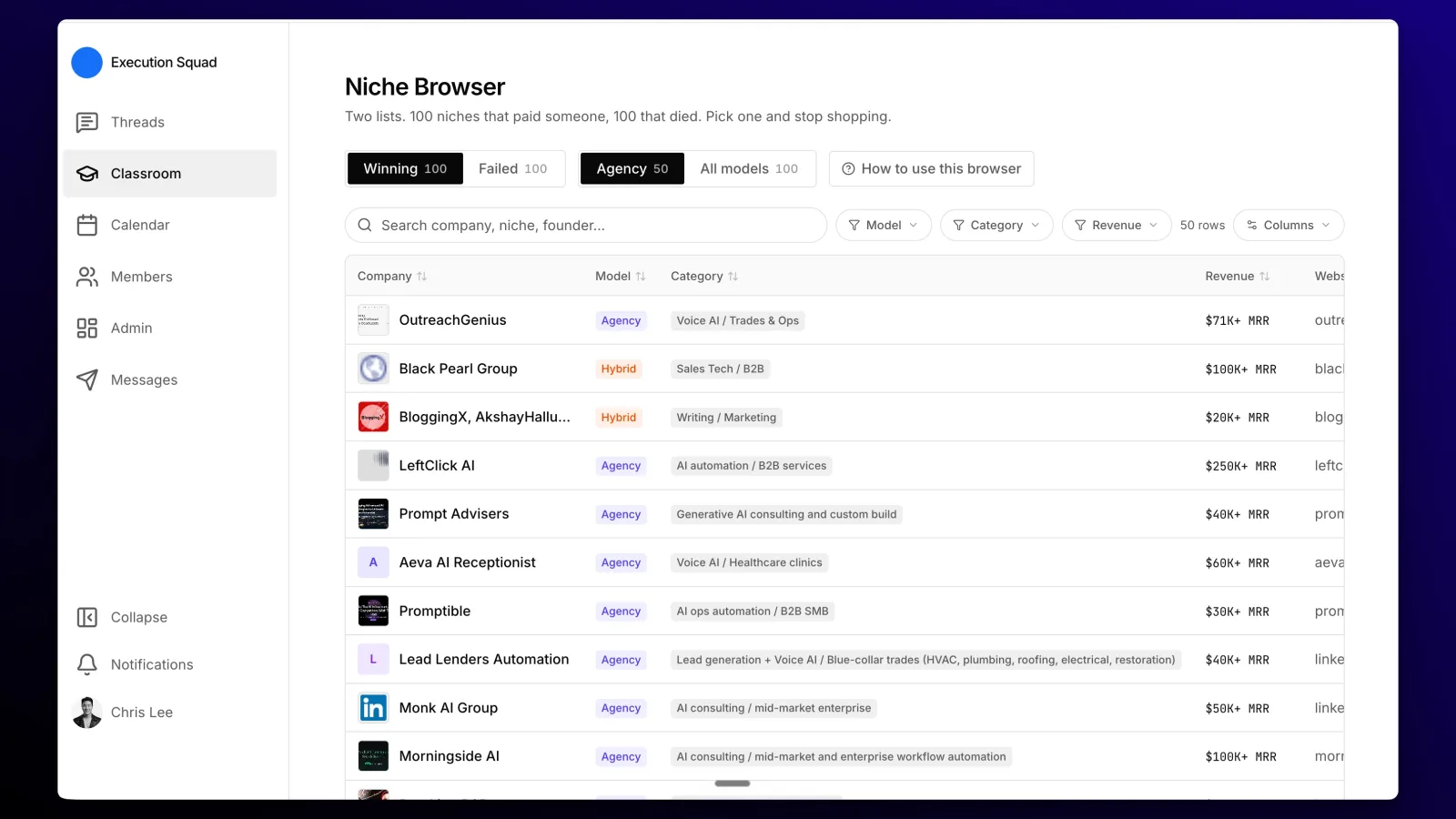Open the OutreachGenius row name
The width and height of the screenshot is (1456, 819).
tap(452, 320)
